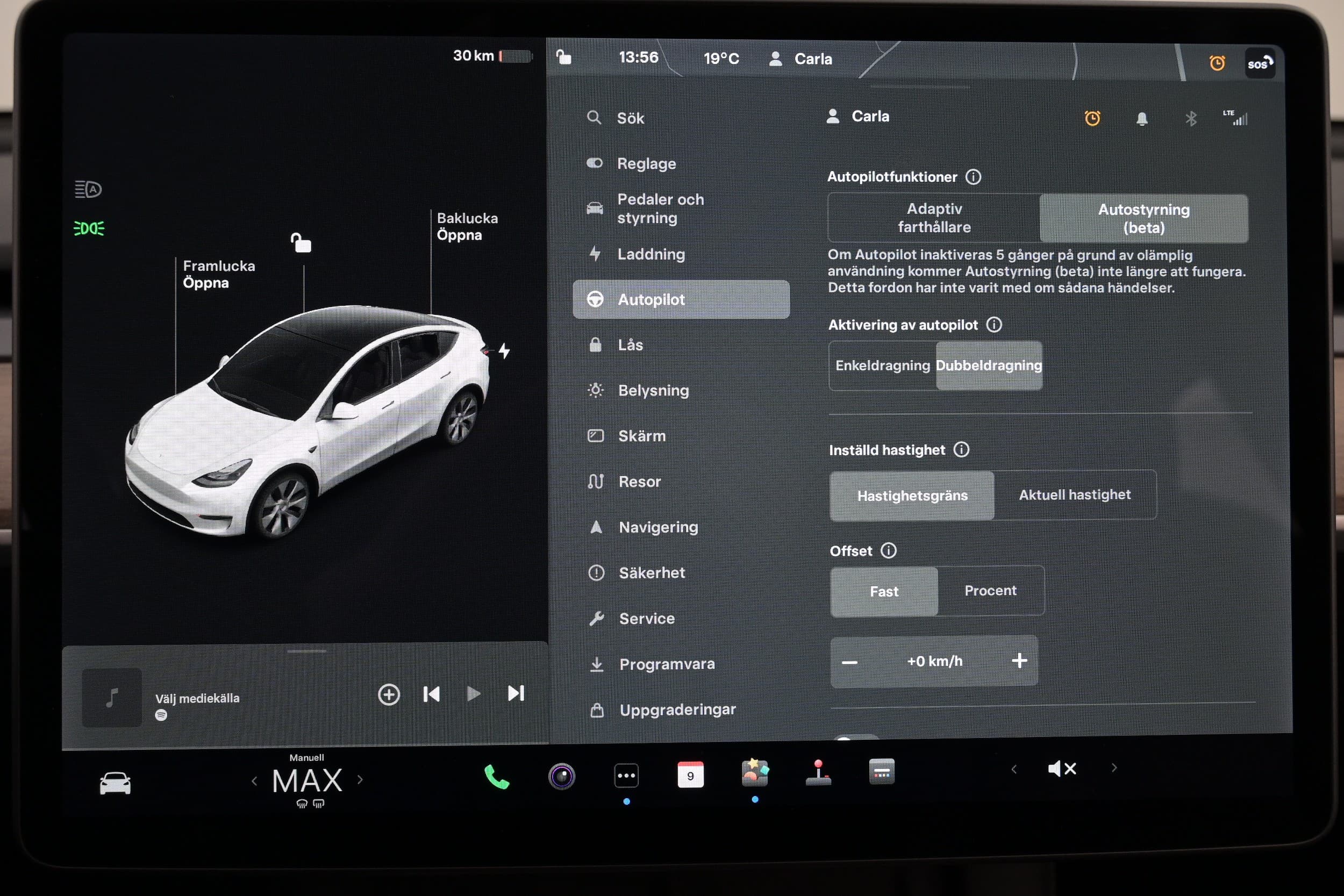Choose Enkeldragning activation
Viewport: 1344px width, 896px height.
click(882, 365)
